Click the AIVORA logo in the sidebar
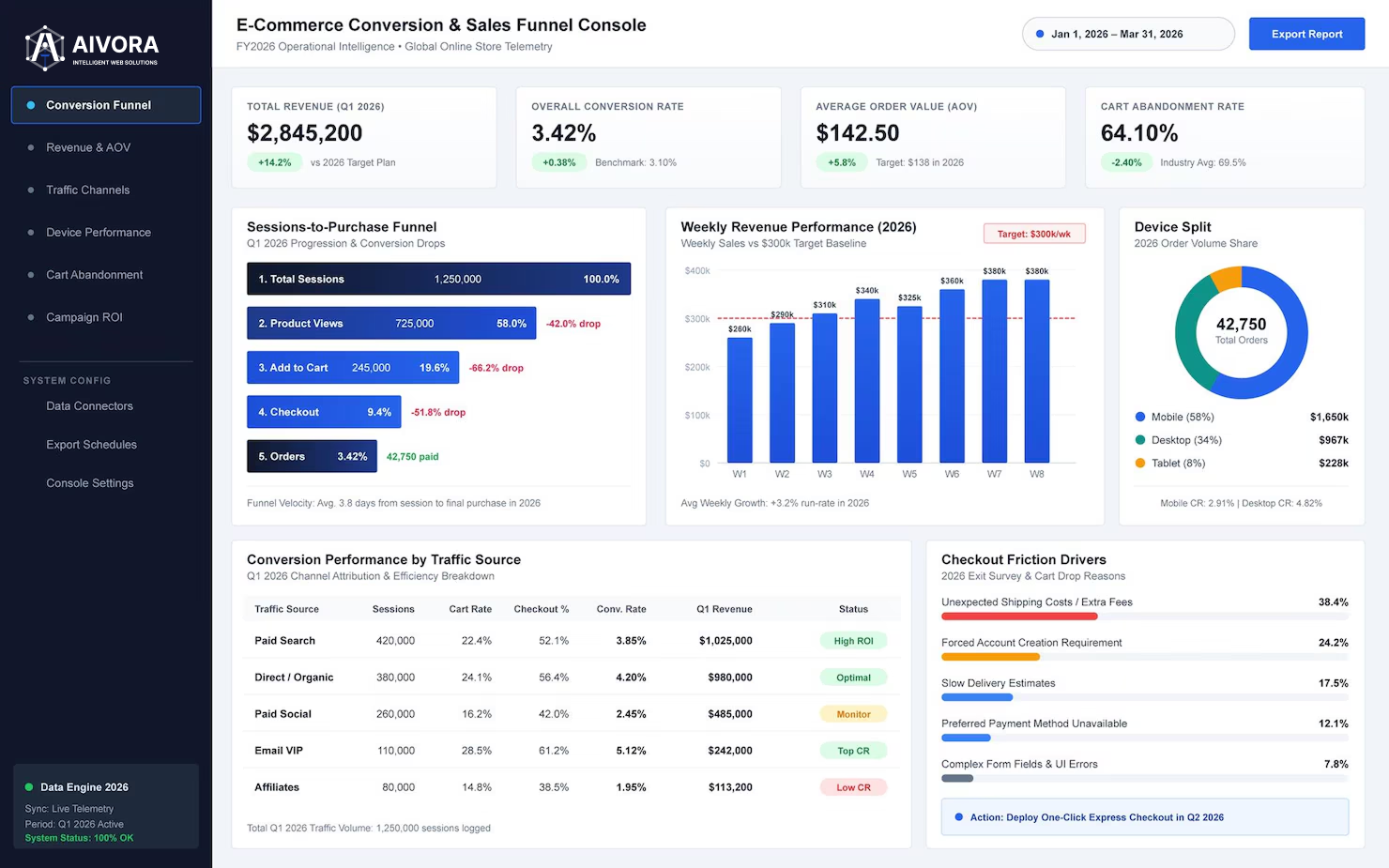Viewport: 1389px width, 868px height. pyautogui.click(x=92, y=48)
